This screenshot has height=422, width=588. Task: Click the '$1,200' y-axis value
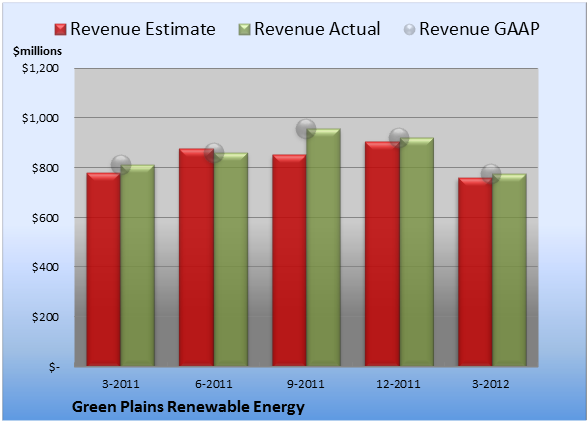click(40, 68)
